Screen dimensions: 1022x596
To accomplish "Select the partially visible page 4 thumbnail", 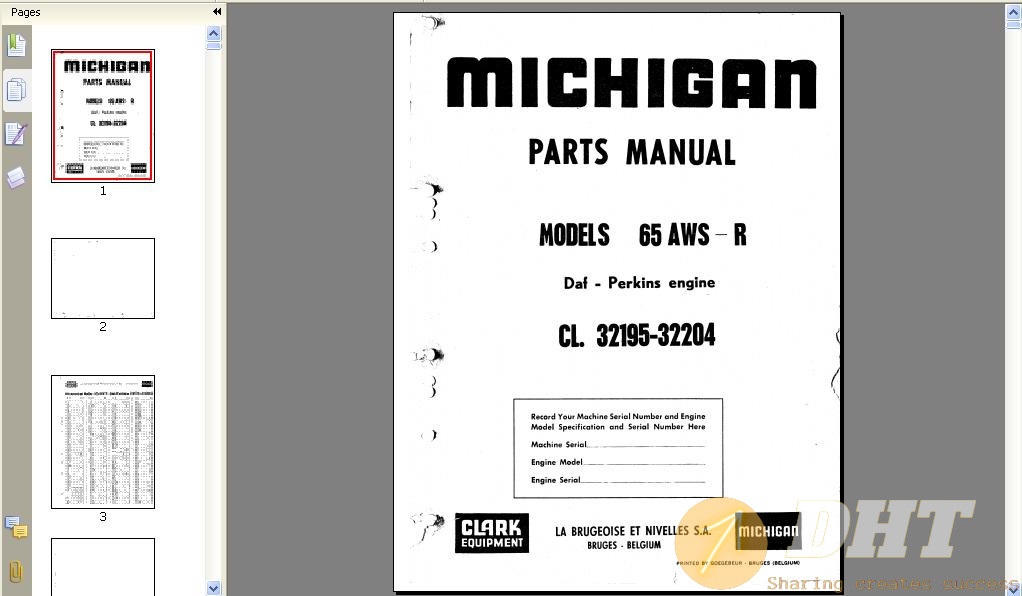I will (103, 567).
